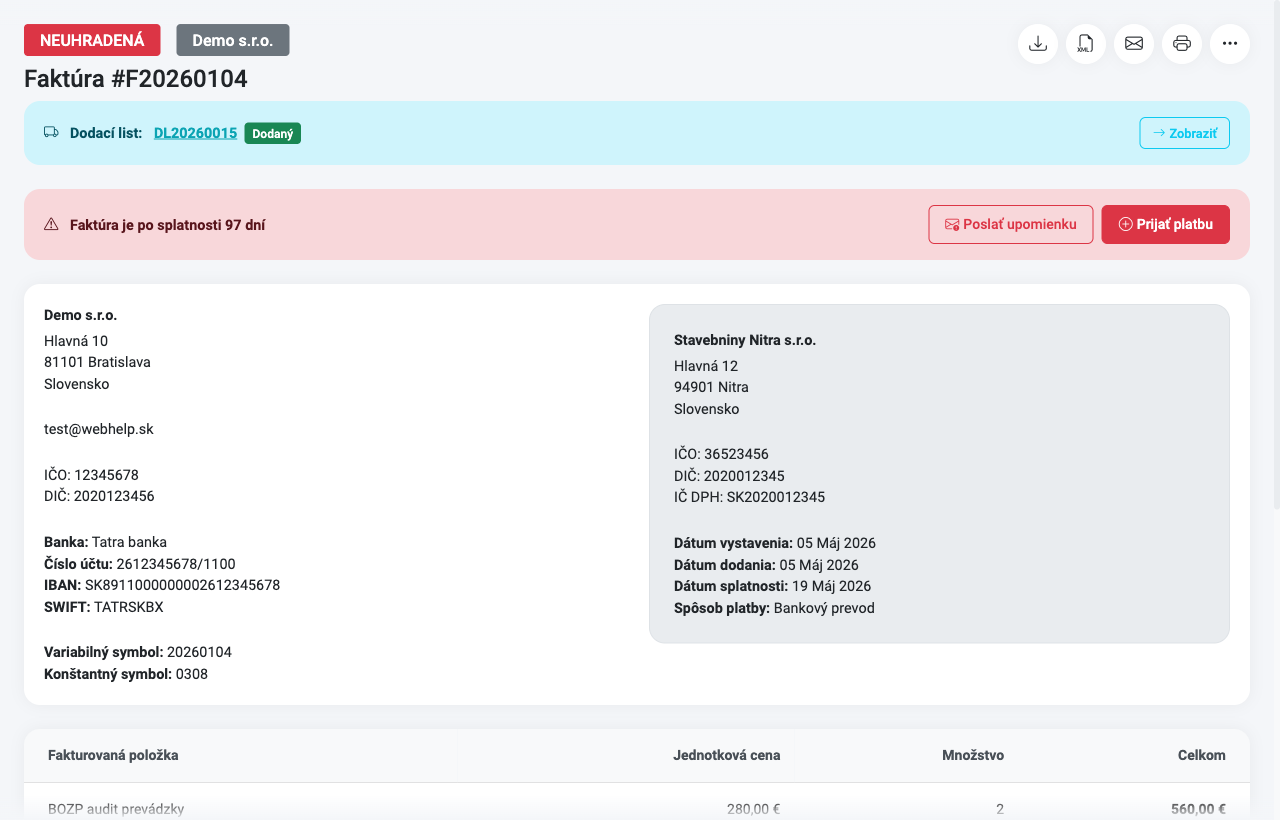Click Spôsob platby Bankový prevod
The image size is (1280, 820).
click(774, 608)
